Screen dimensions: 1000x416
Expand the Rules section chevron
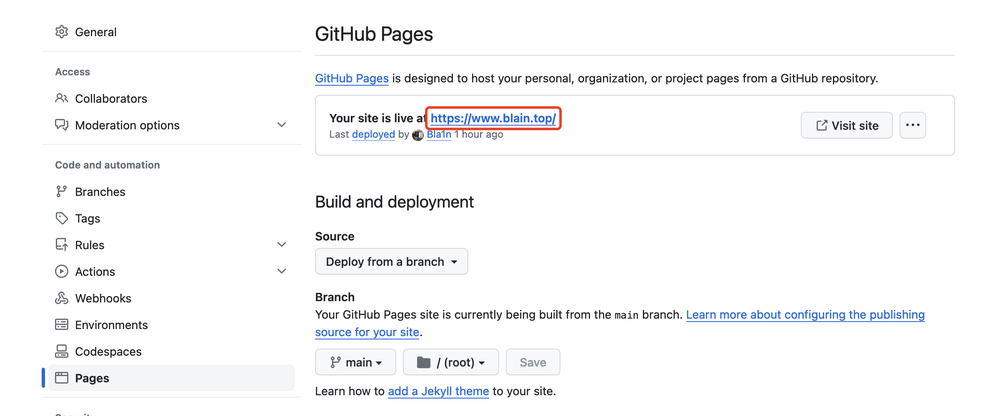coord(281,245)
